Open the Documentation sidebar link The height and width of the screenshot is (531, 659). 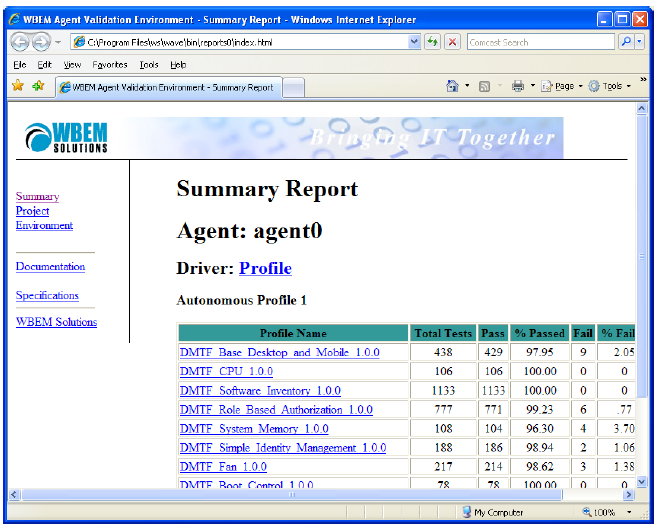50,267
